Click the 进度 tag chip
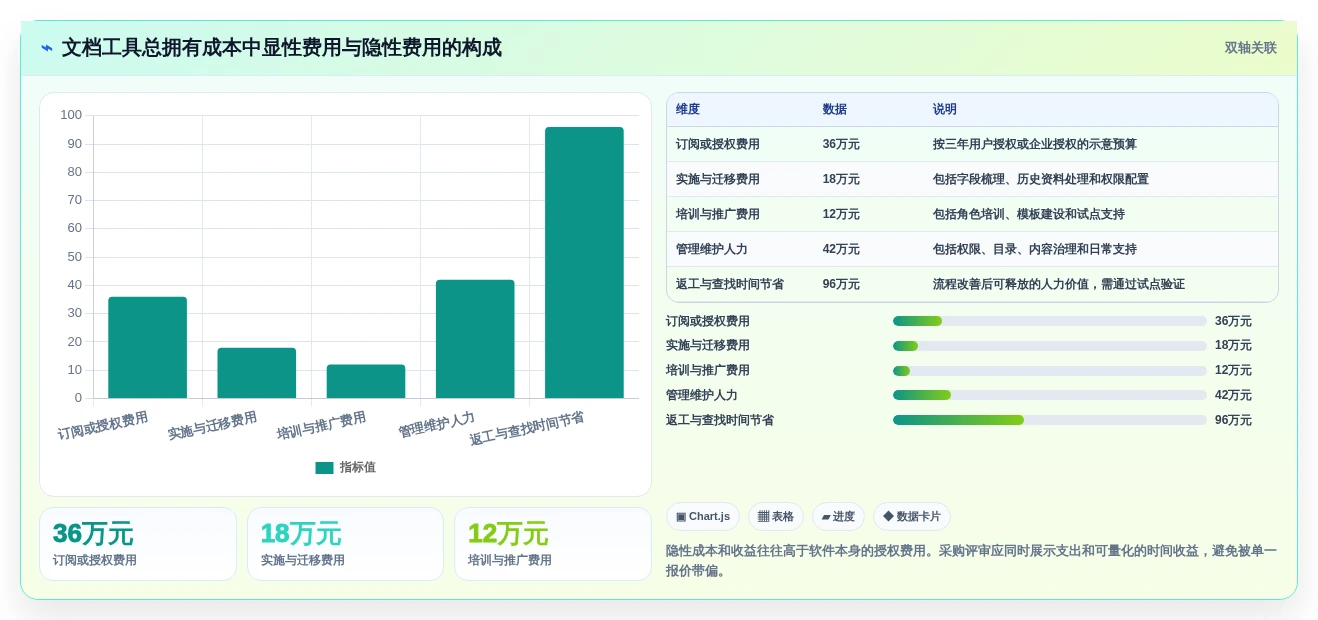 [x=838, y=517]
